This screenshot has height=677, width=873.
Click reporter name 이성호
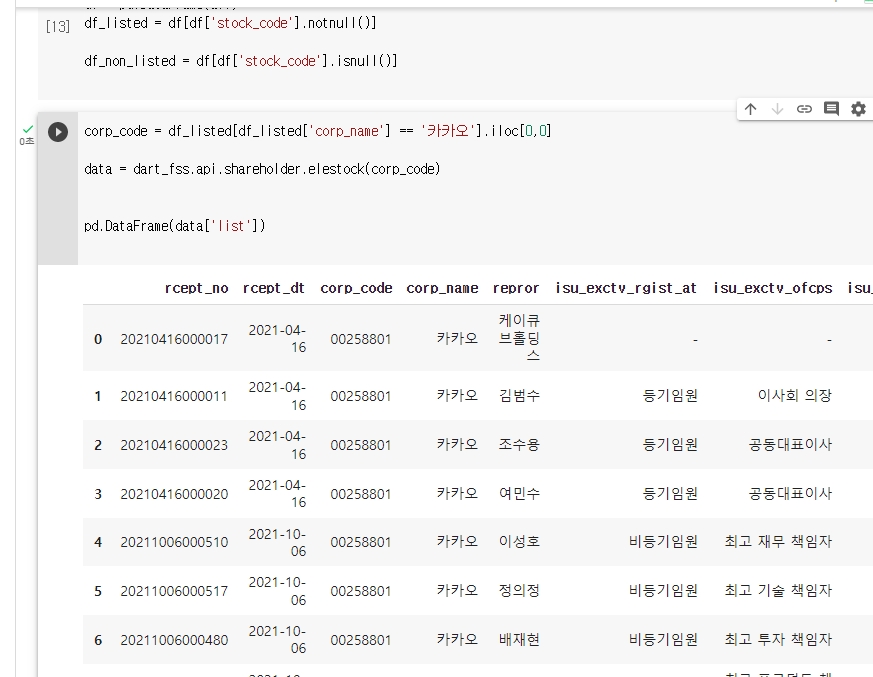coord(519,542)
